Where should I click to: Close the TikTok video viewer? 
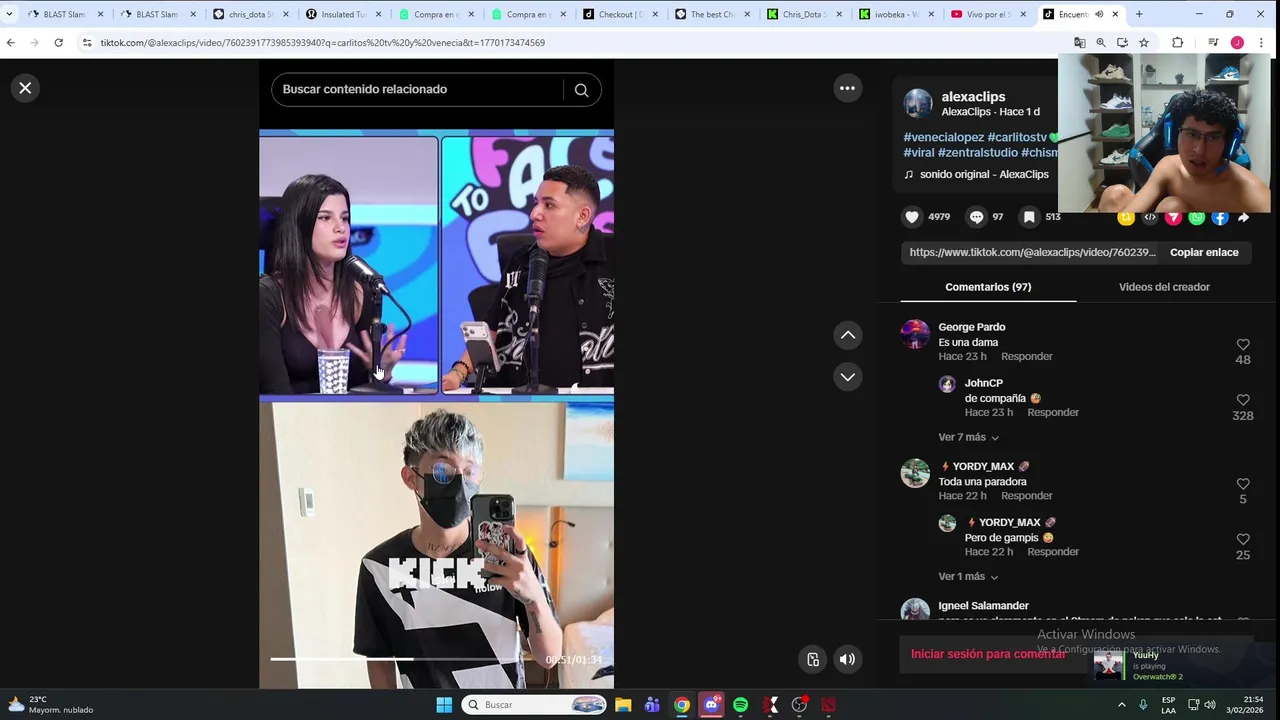click(25, 88)
